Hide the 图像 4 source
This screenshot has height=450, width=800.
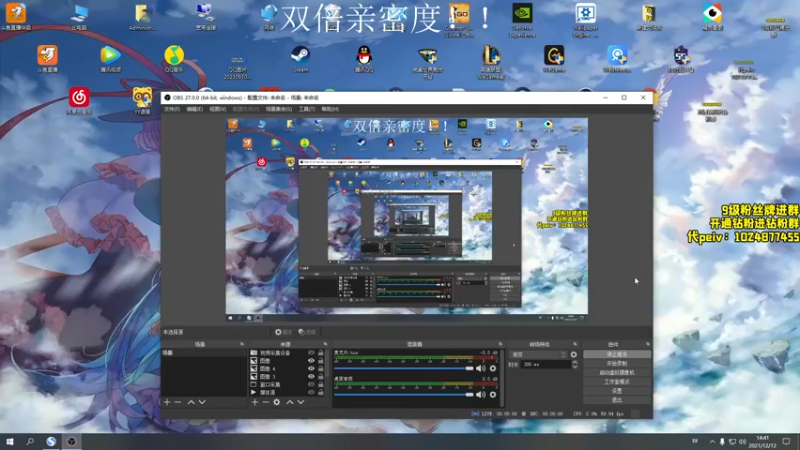coord(311,368)
